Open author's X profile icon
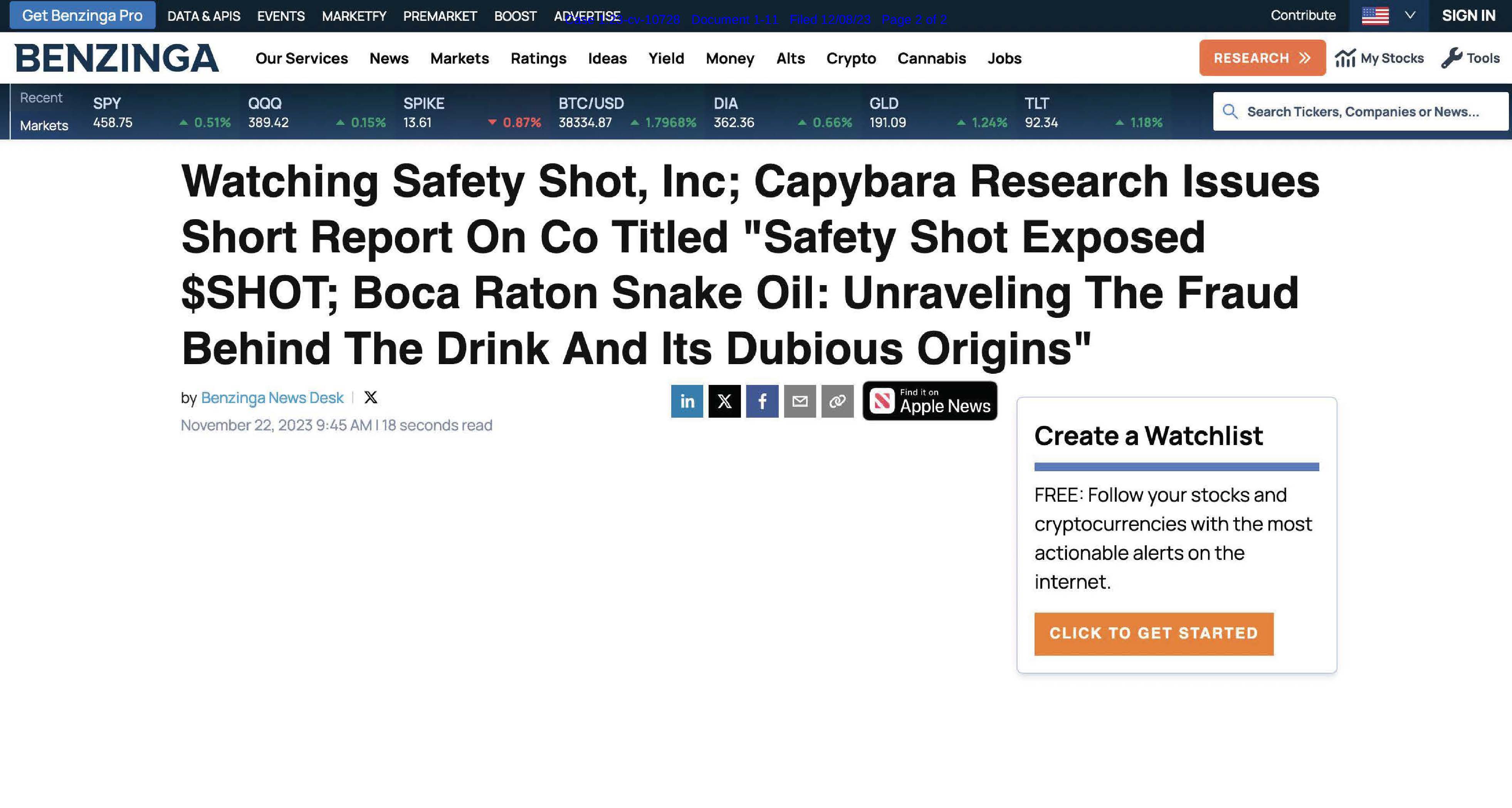 click(370, 398)
